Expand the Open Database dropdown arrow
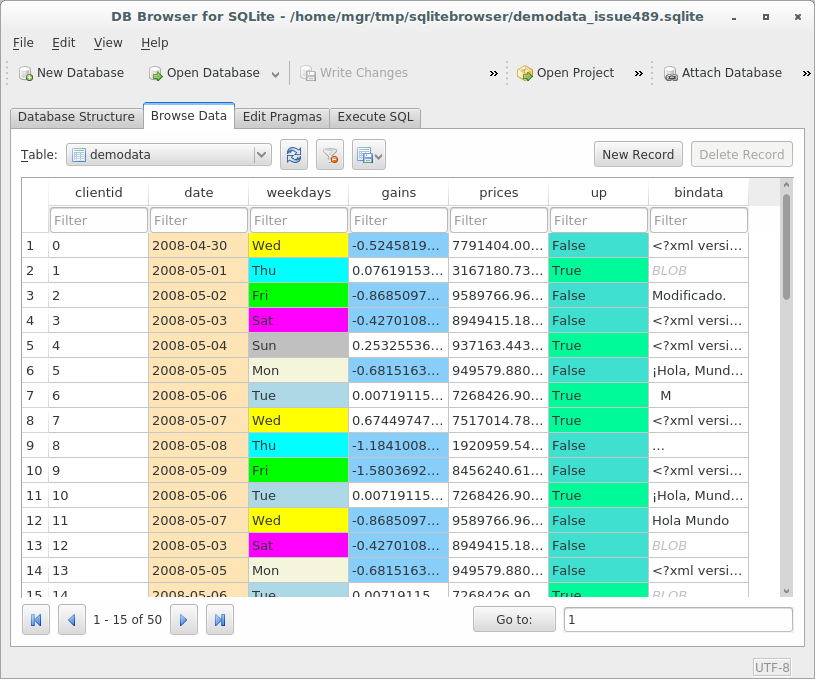The width and height of the screenshot is (815, 679). (275, 74)
